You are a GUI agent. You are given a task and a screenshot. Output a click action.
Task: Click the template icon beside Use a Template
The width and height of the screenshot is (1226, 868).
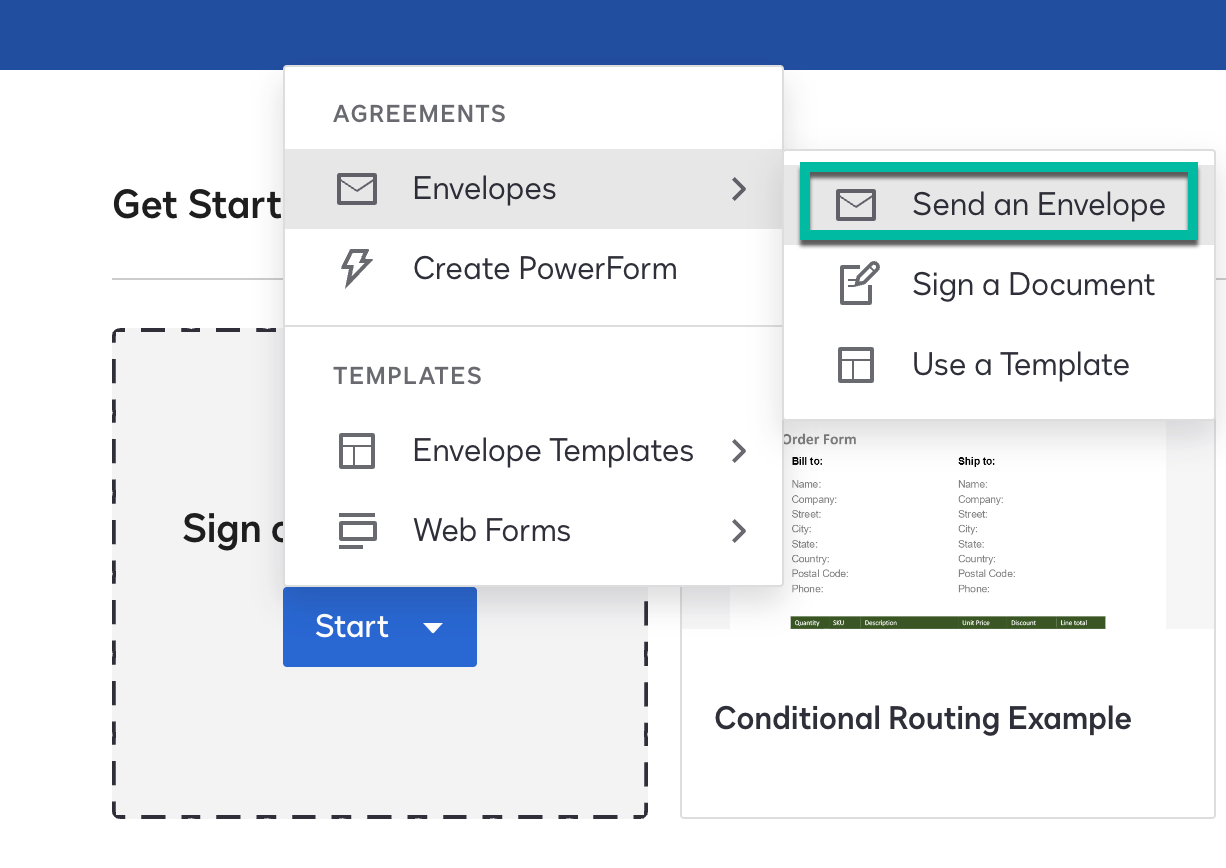[856, 365]
